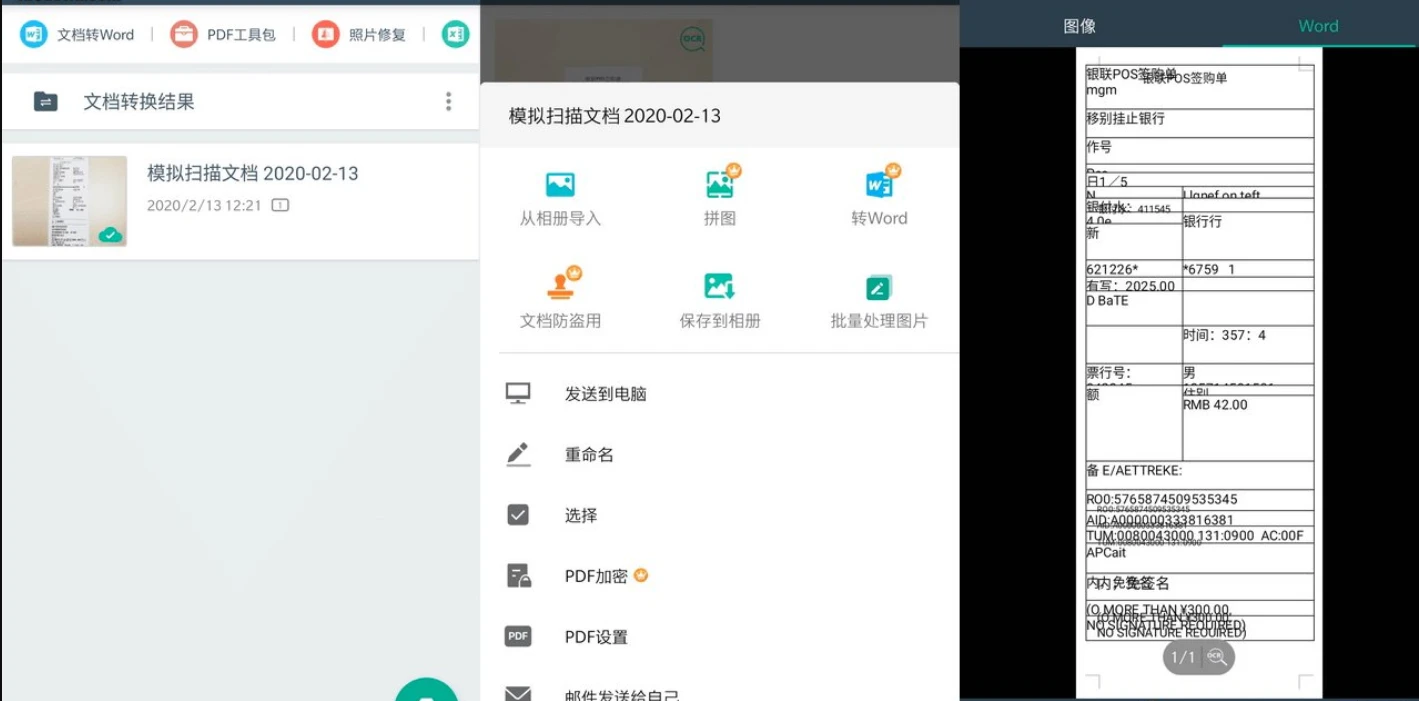Open the 拼图 collage tool
Image resolution: width=1419 pixels, height=701 pixels.
pyautogui.click(x=719, y=197)
